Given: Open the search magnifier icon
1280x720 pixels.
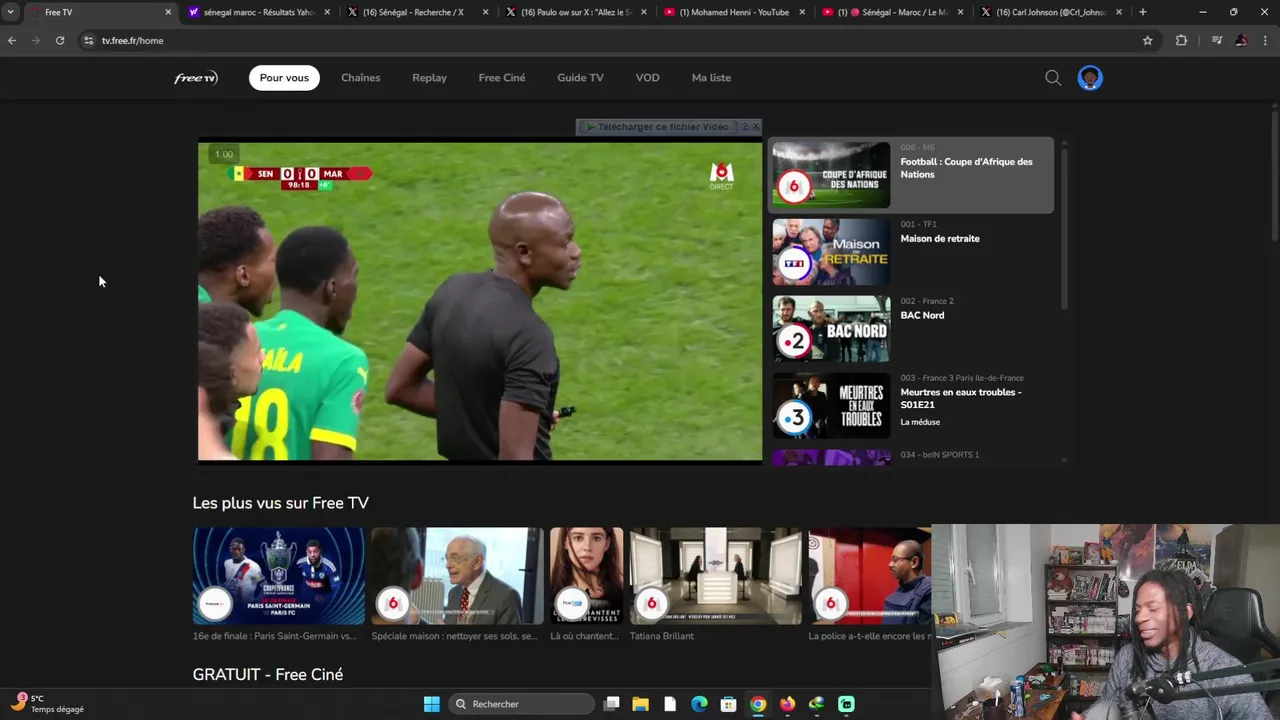Looking at the screenshot, I should point(1053,78).
